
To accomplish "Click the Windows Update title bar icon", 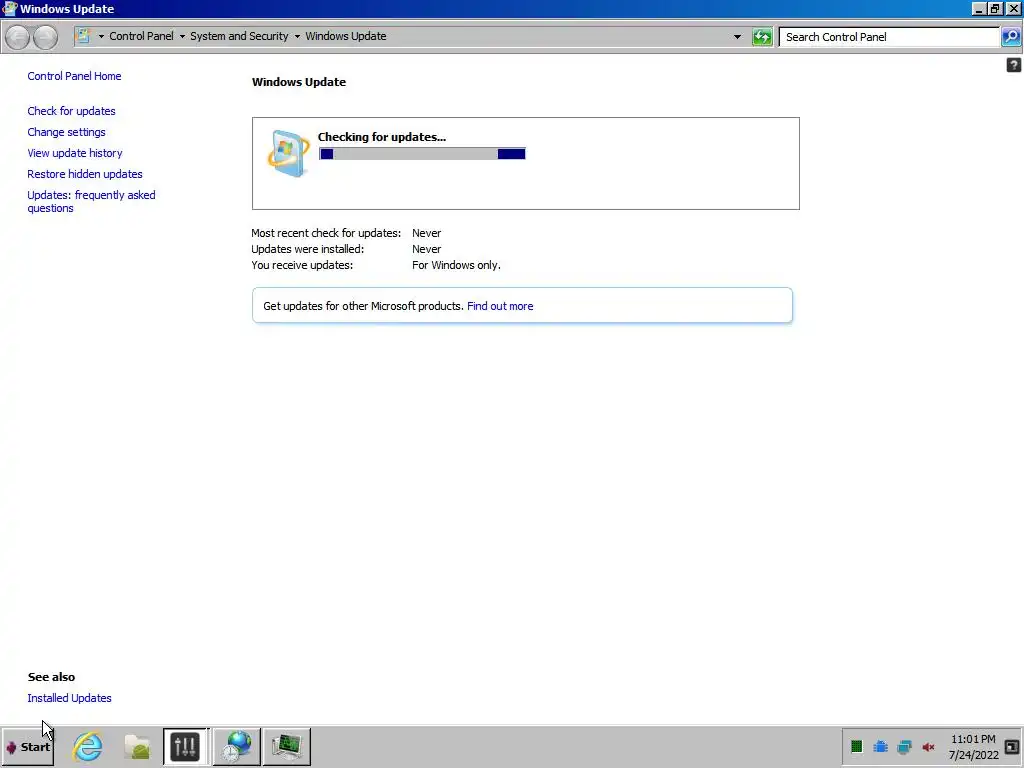I will pyautogui.click(x=10, y=8).
